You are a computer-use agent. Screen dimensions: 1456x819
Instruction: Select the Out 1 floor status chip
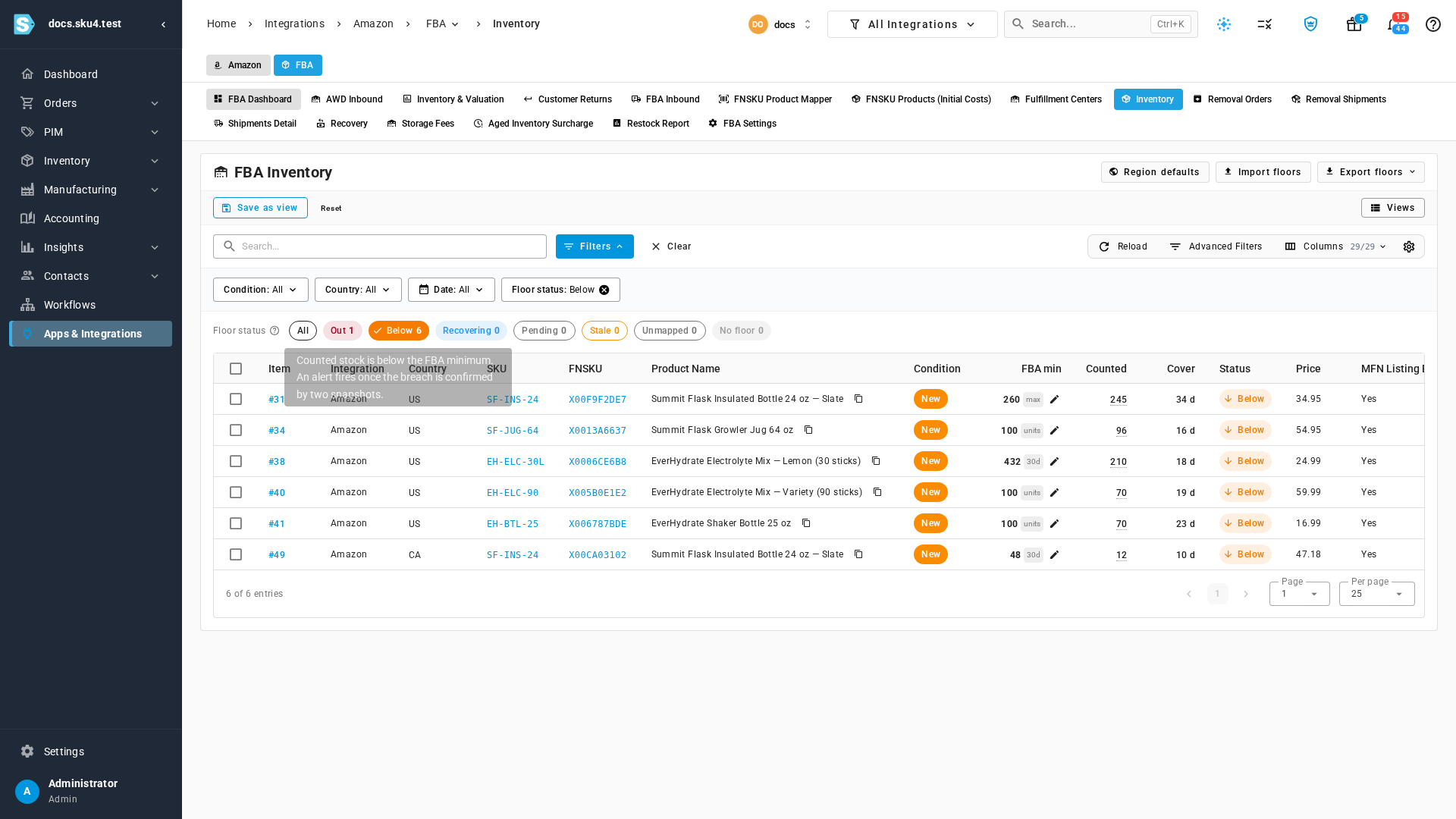[342, 331]
